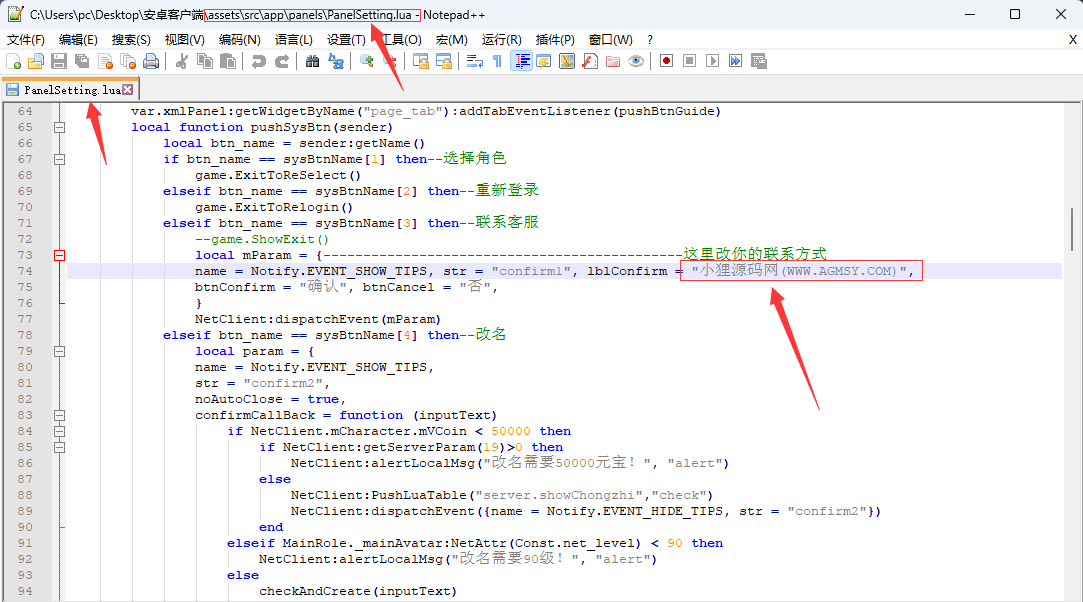The image size is (1083, 602).
Task: Open the 插件(P) menu
Action: tap(555, 39)
